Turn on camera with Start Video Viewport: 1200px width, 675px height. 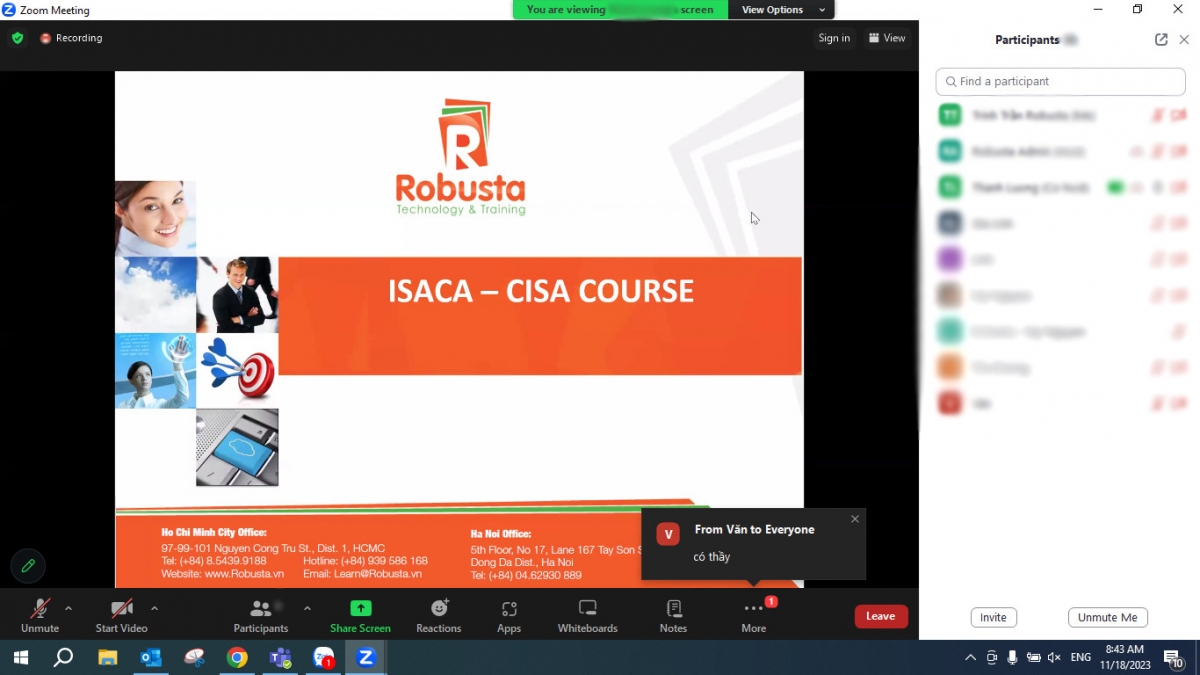click(x=121, y=614)
